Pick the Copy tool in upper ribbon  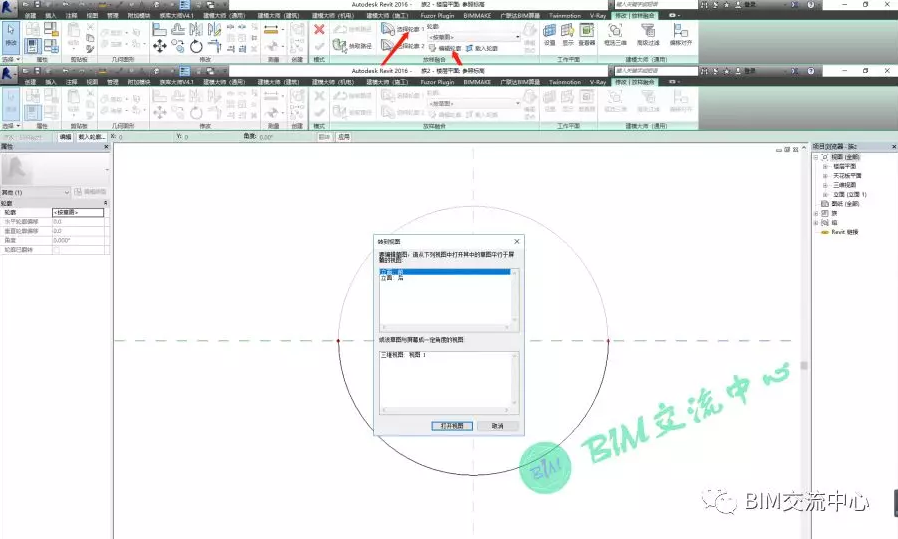click(178, 46)
